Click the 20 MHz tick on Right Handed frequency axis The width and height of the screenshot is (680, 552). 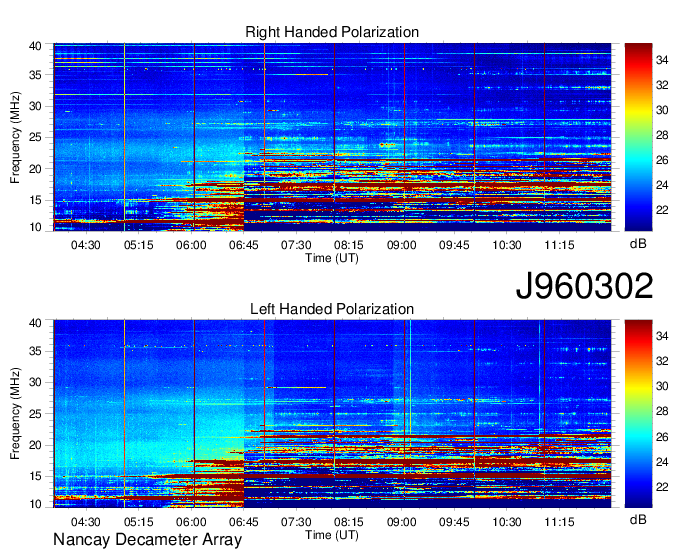(x=35, y=169)
